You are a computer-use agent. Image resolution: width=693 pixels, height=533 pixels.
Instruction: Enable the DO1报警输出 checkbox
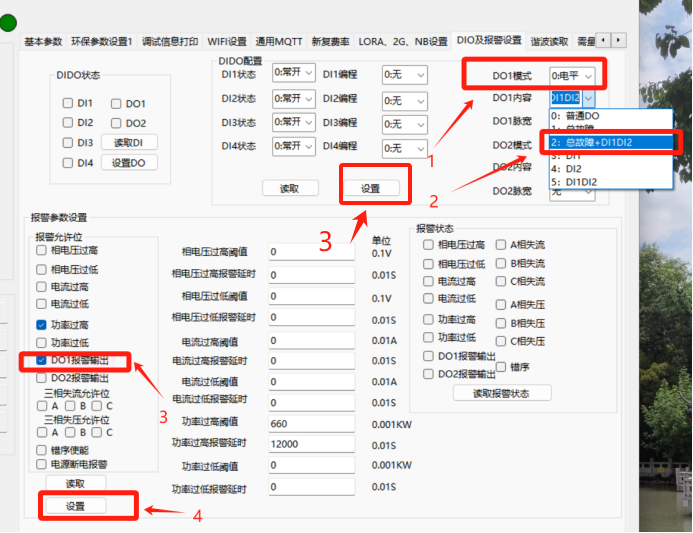41,360
